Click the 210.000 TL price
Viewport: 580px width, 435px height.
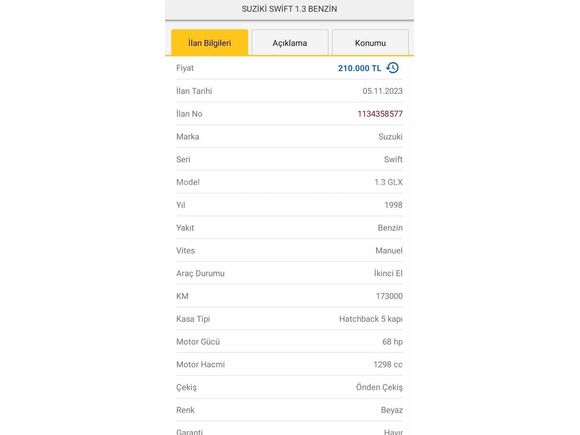coord(359,68)
